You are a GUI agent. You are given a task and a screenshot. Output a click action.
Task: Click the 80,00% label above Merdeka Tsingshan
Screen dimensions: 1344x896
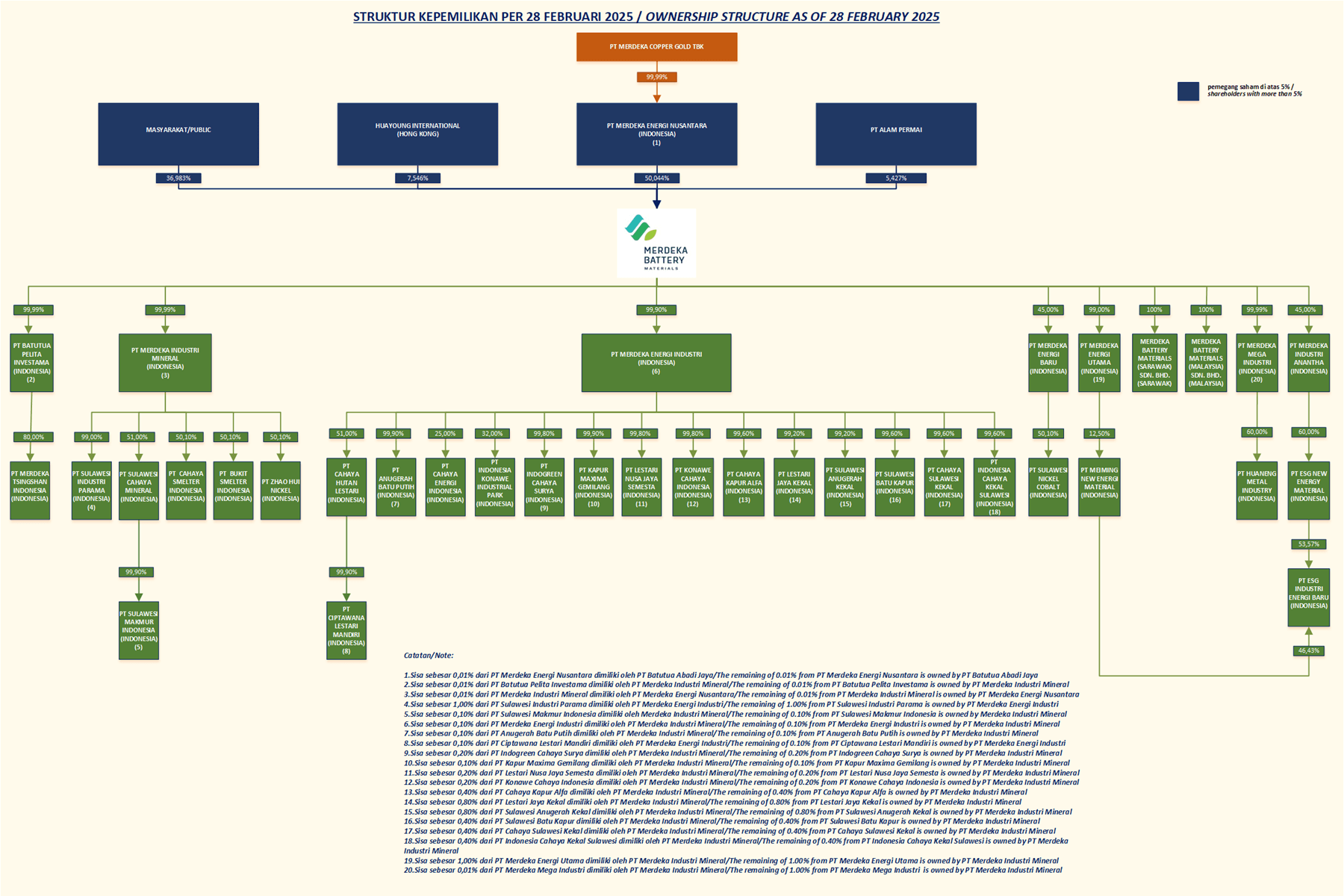pyautogui.click(x=34, y=437)
